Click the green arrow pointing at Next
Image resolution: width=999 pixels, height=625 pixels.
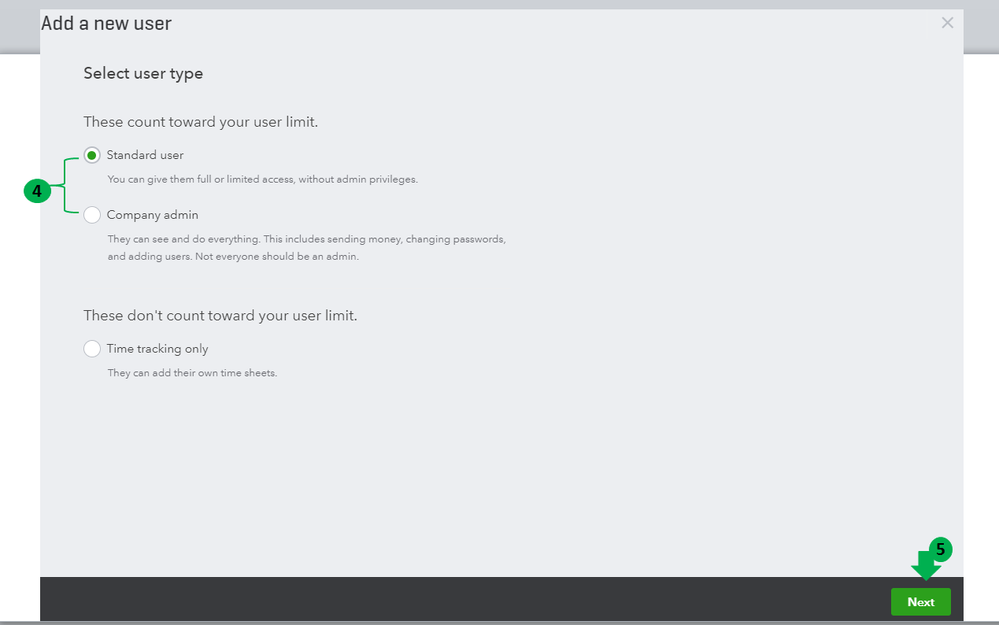[x=925, y=569]
